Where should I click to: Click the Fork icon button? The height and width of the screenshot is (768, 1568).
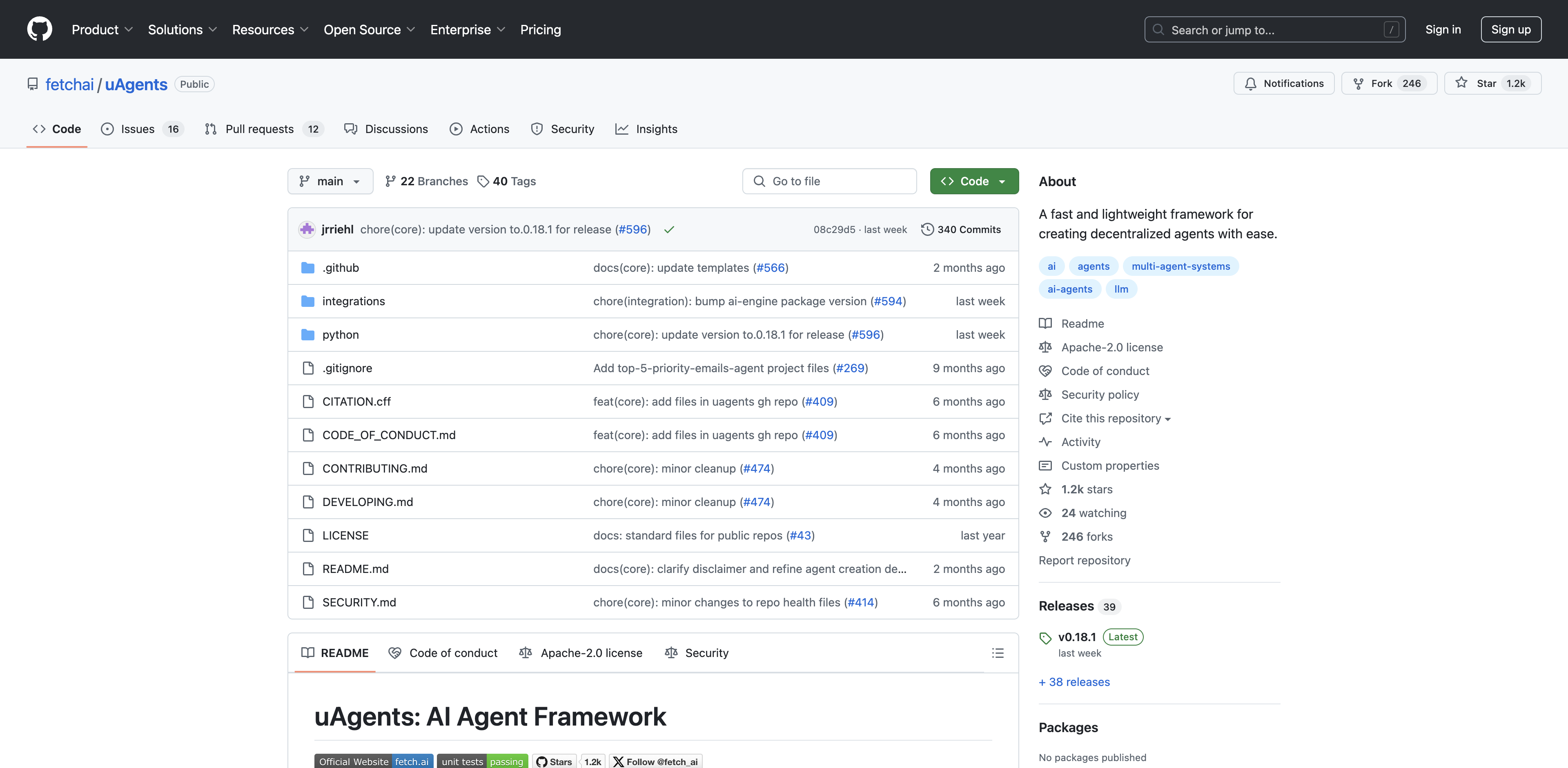click(x=1358, y=84)
